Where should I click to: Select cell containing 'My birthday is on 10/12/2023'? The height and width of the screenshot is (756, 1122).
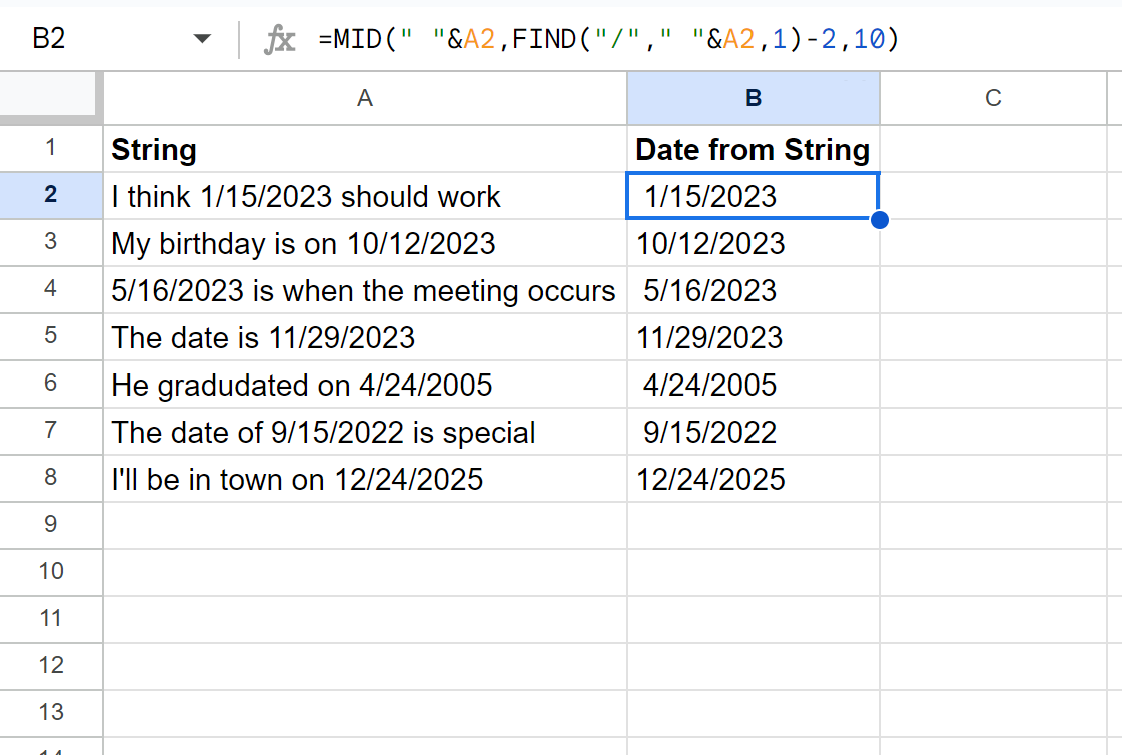pyautogui.click(x=364, y=242)
